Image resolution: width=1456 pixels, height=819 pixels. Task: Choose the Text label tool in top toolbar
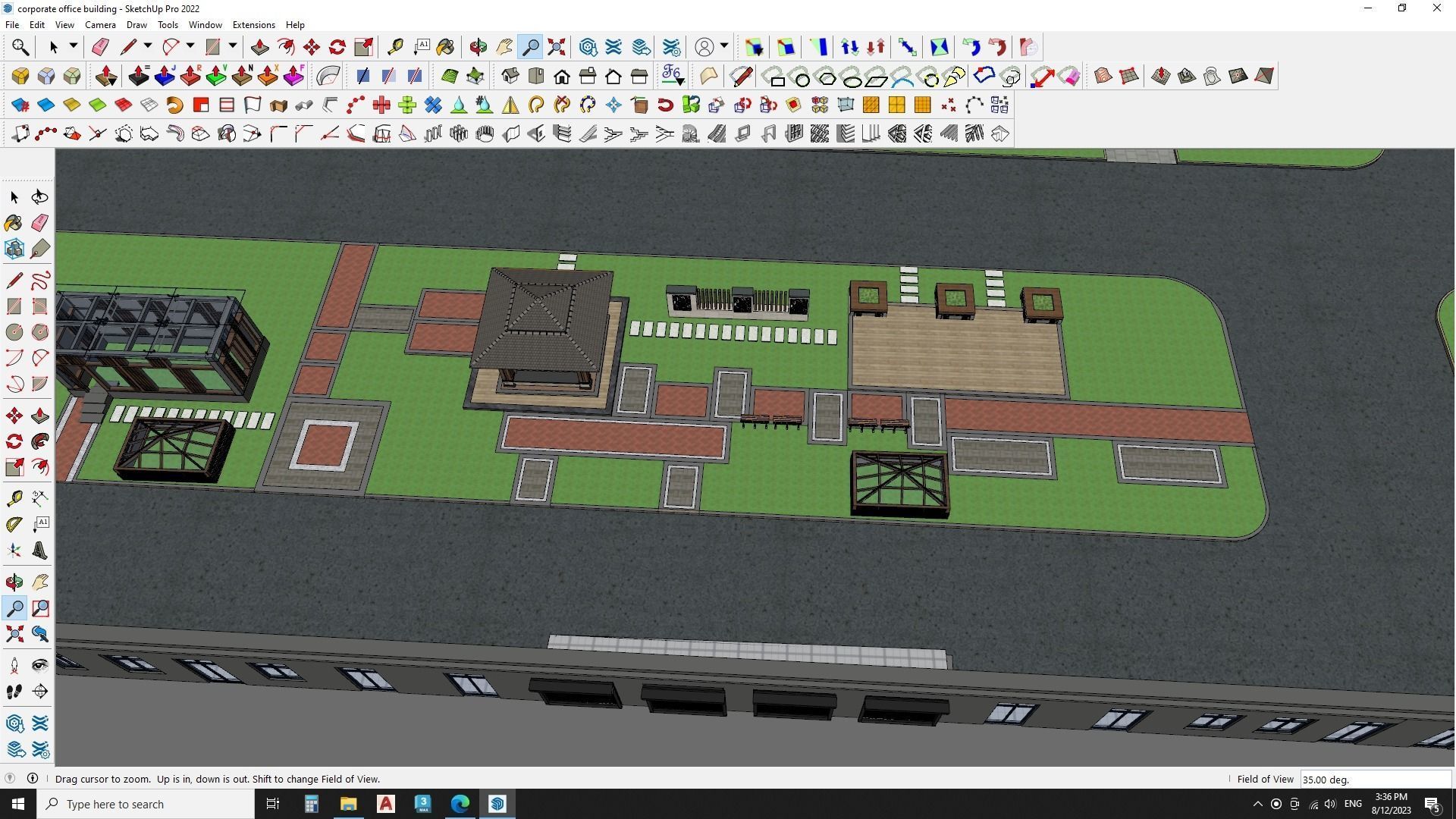(421, 47)
